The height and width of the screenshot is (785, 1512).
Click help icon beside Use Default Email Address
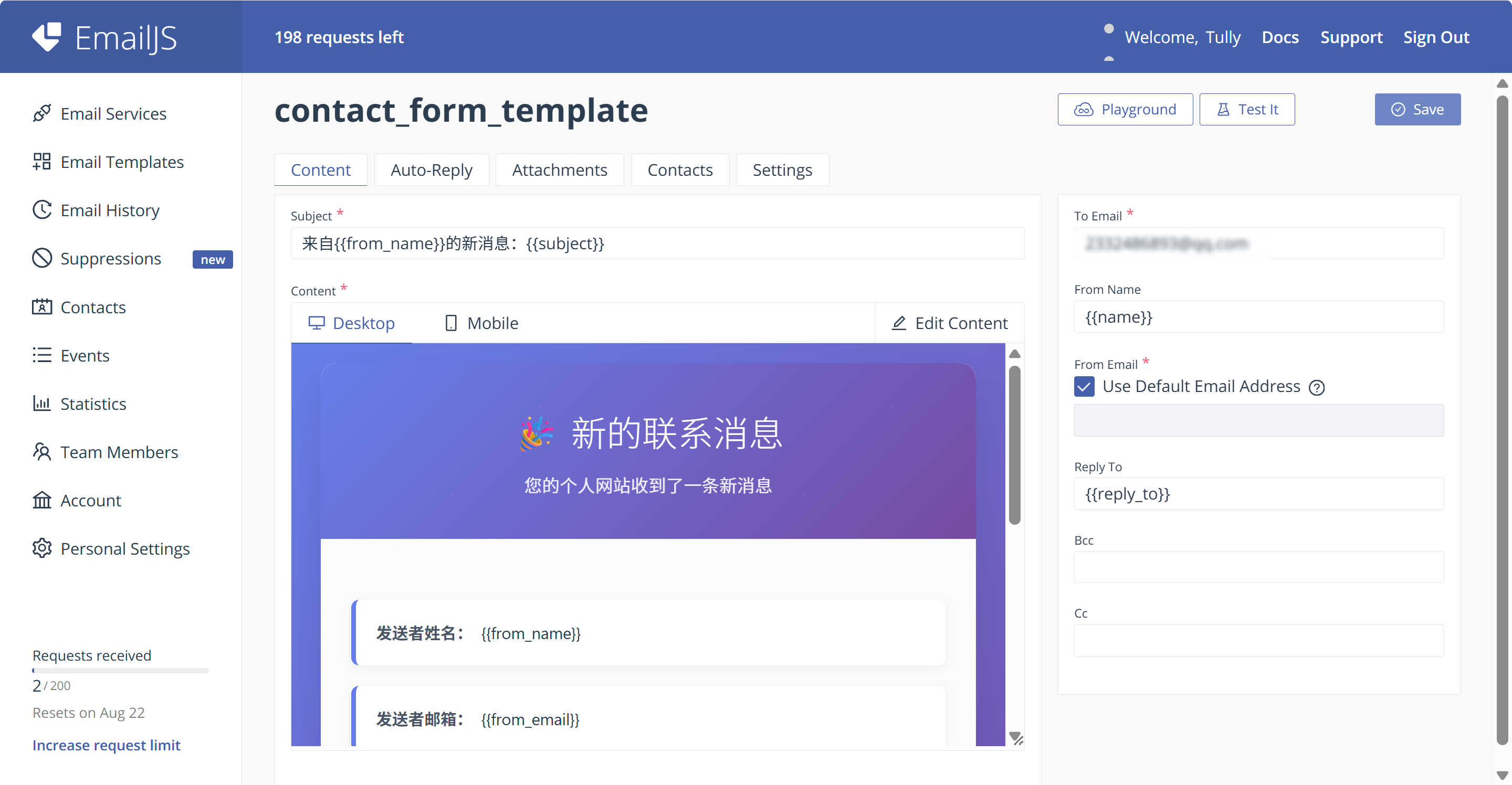(1317, 387)
